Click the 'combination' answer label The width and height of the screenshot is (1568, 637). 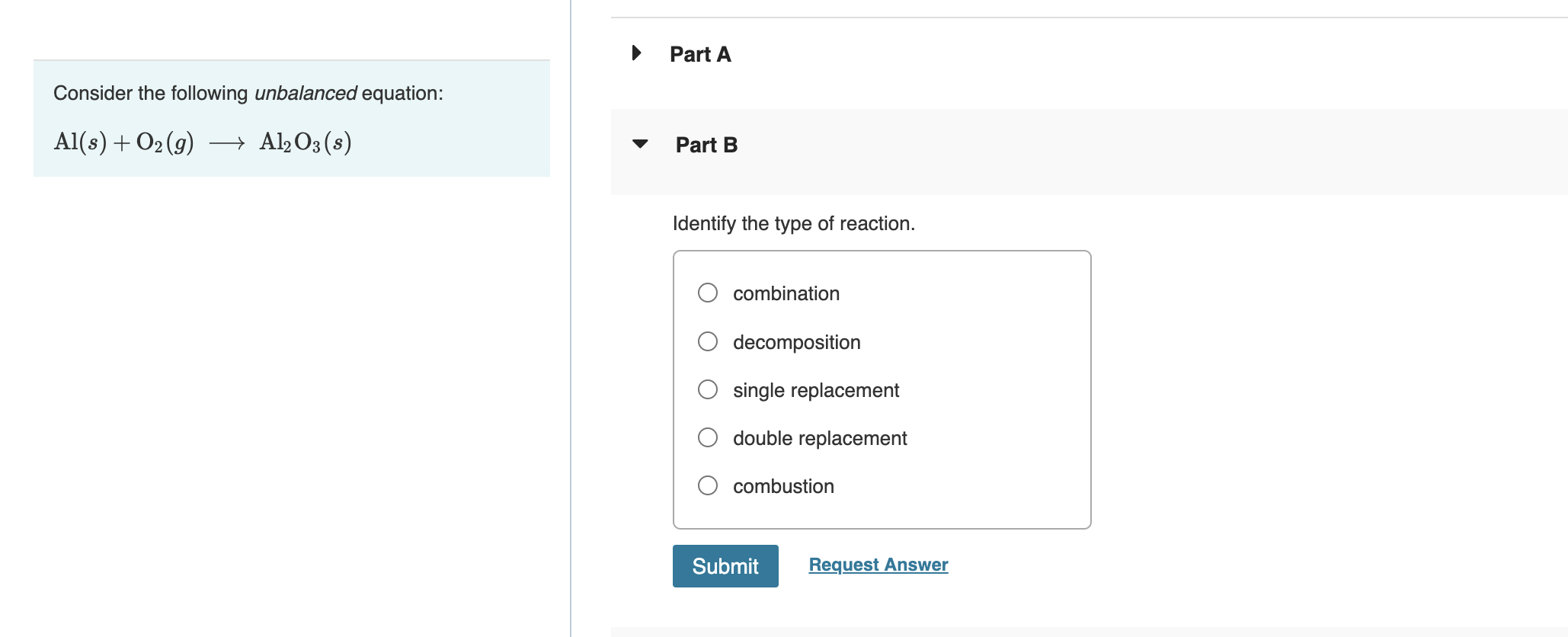pyautogui.click(x=786, y=294)
